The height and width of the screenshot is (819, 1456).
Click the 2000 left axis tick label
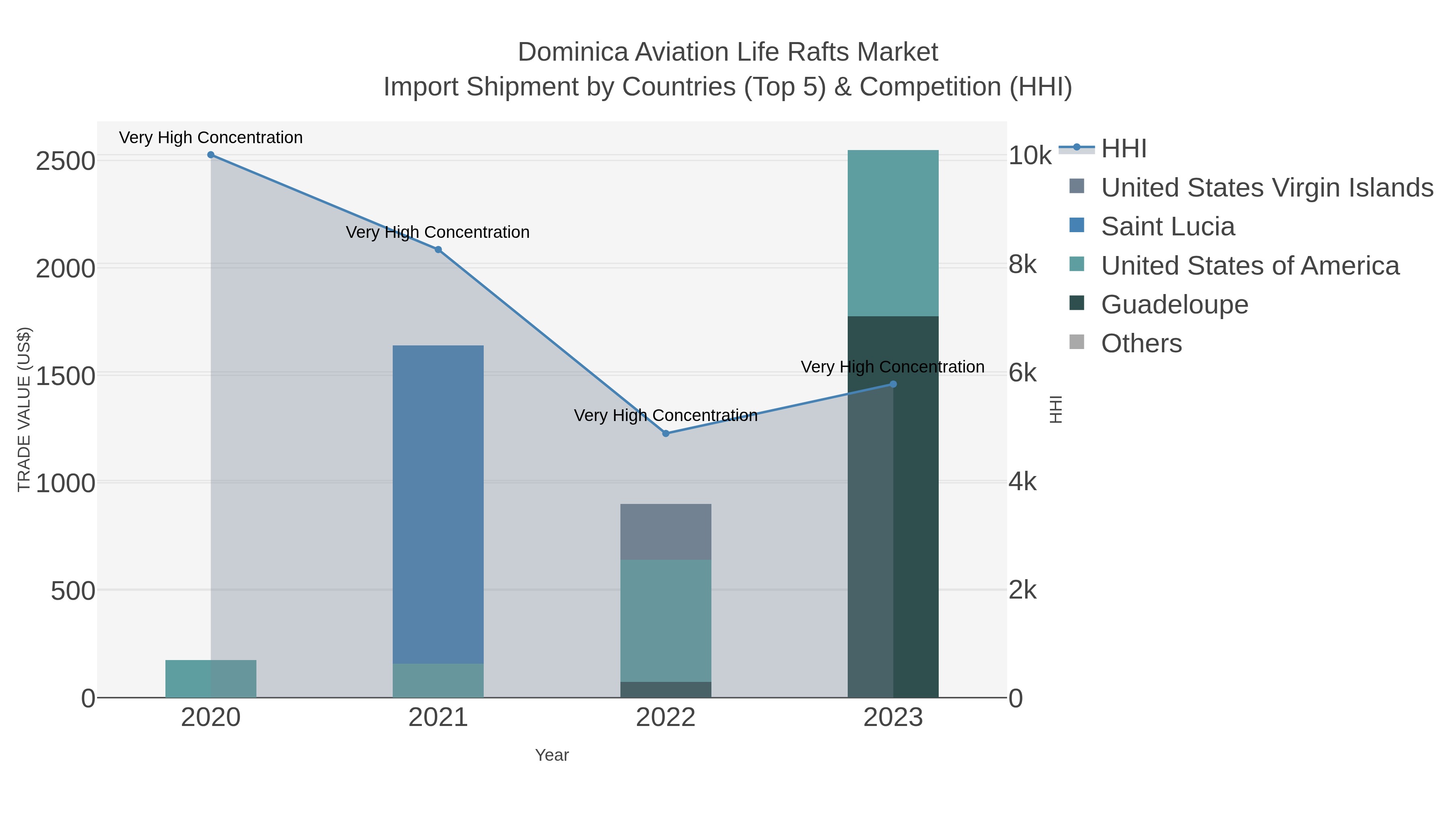point(66,269)
